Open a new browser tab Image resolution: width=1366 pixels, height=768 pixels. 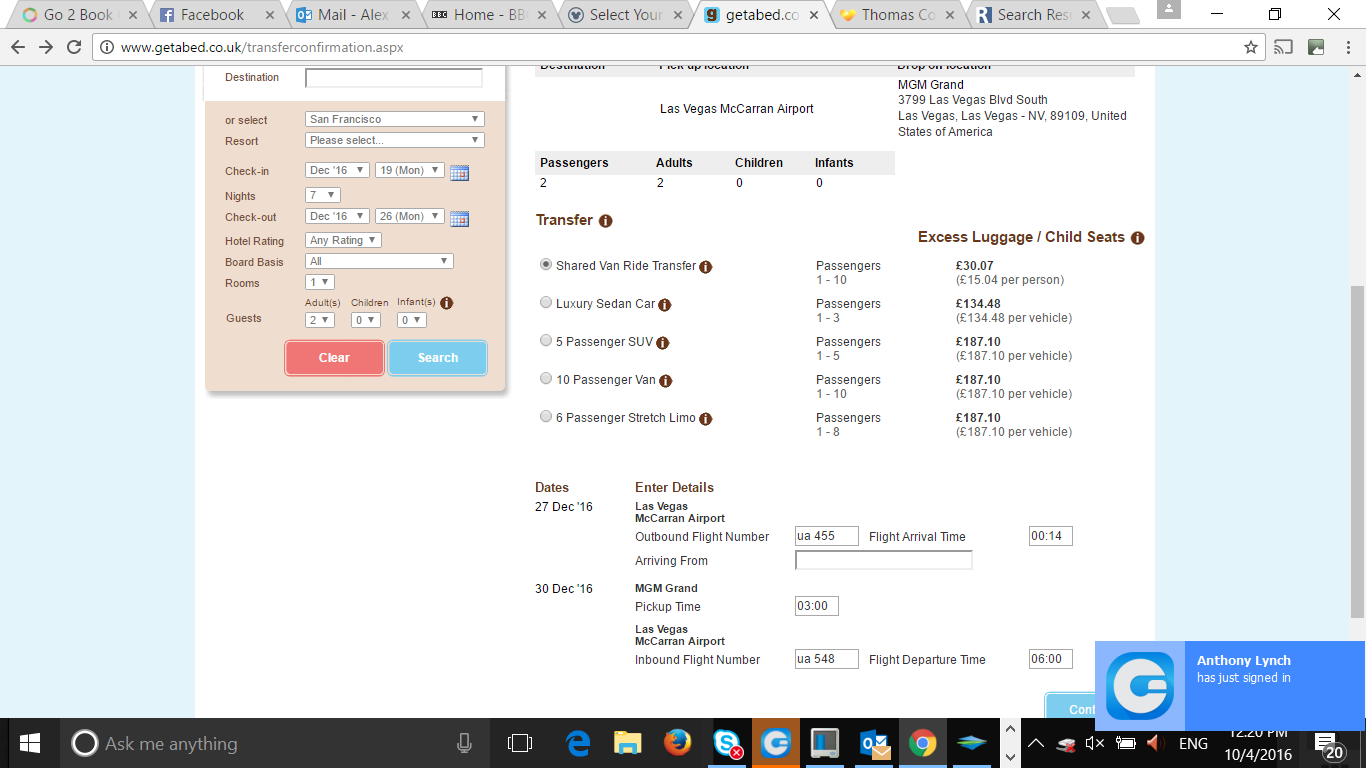coord(1123,16)
